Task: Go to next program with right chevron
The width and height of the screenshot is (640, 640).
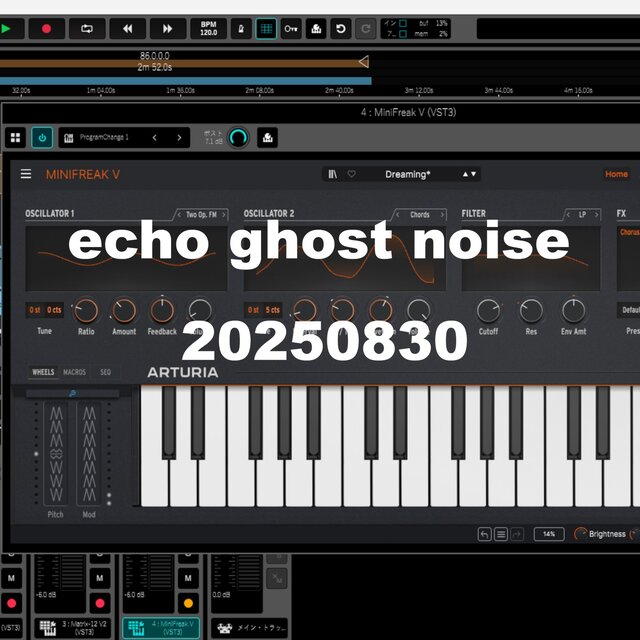Action: pyautogui.click(x=180, y=138)
